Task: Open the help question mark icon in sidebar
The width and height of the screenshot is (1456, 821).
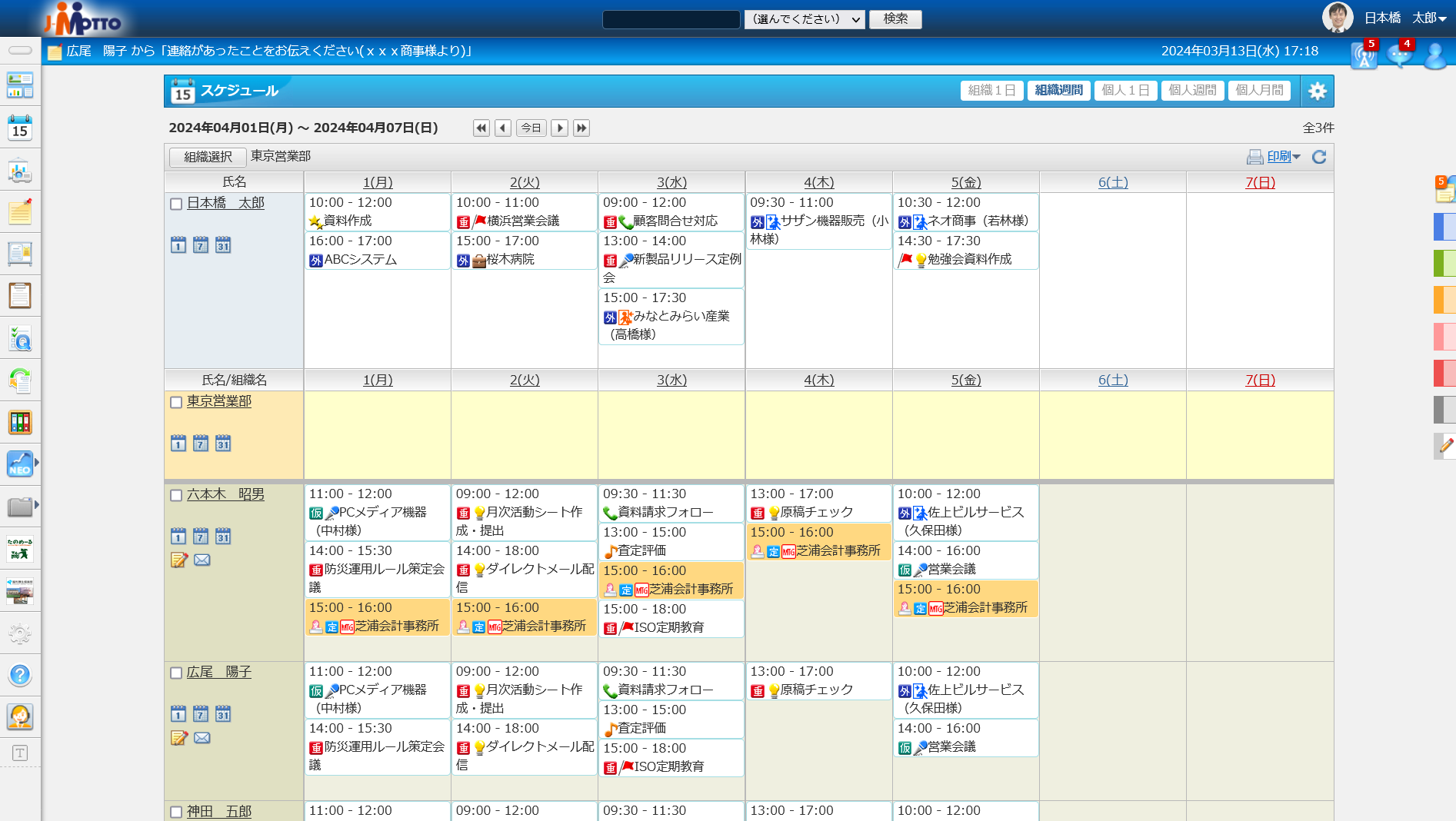Action: pos(20,675)
